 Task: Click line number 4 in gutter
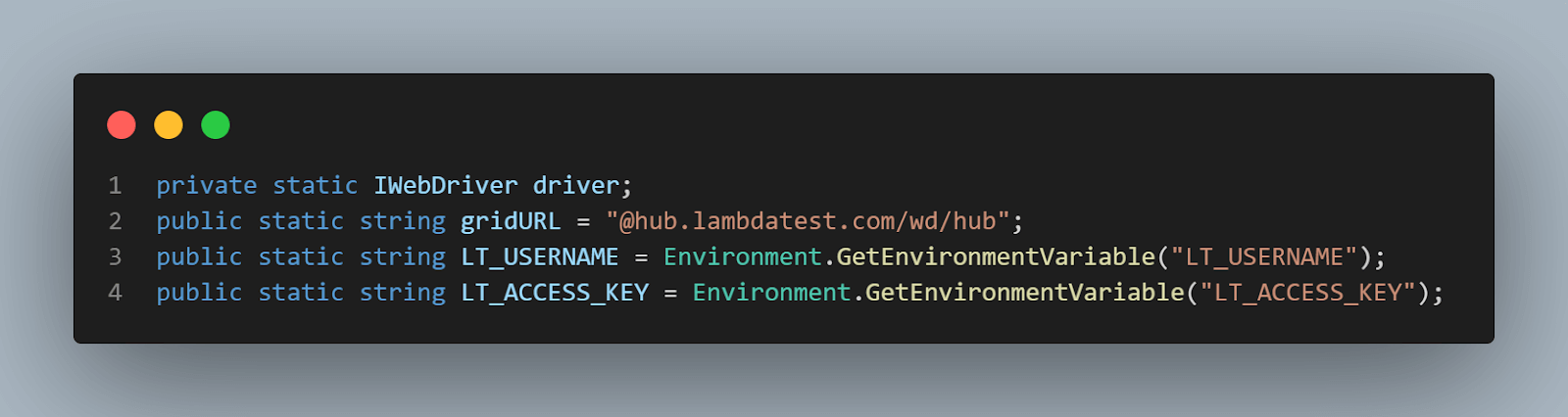click(x=116, y=293)
